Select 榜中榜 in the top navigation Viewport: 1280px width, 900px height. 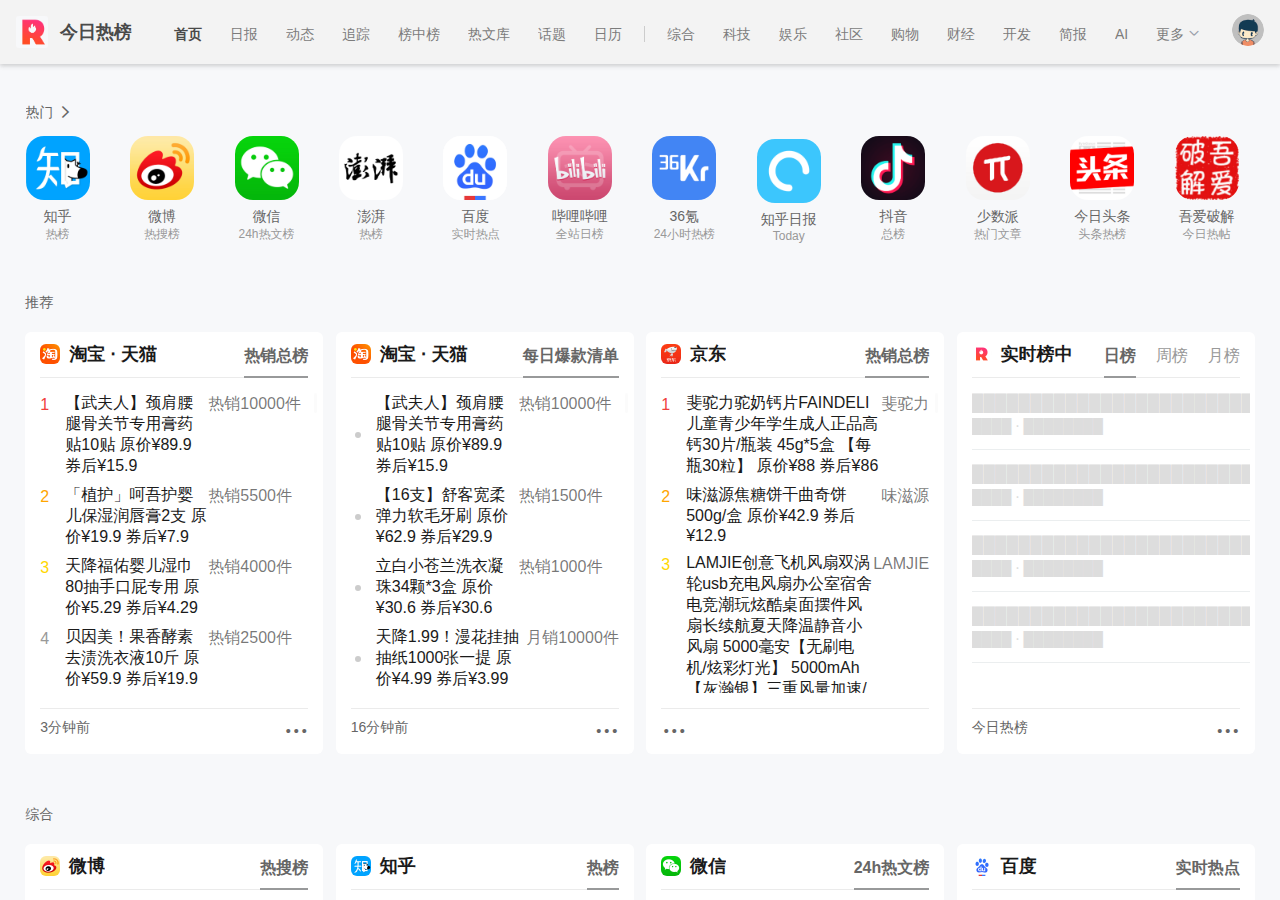coord(419,34)
